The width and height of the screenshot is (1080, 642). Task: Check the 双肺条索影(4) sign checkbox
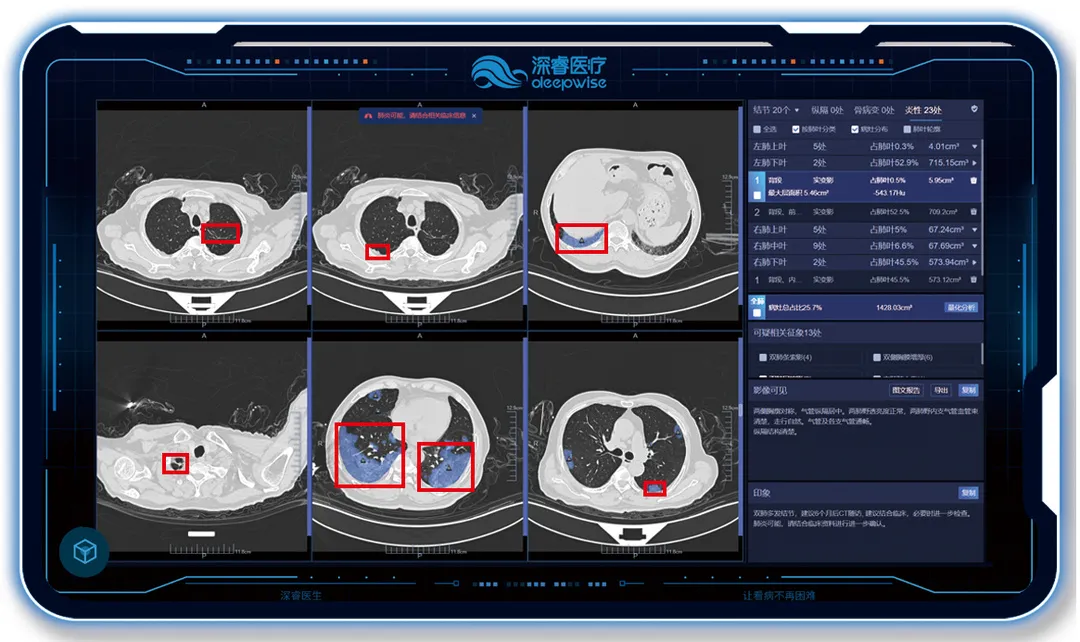(x=762, y=358)
